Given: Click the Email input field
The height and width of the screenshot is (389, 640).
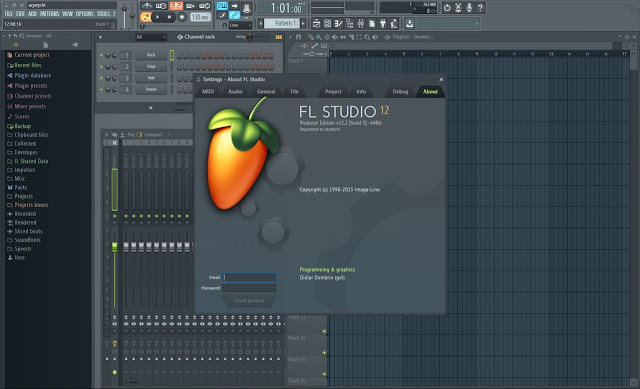Looking at the screenshot, I should (249, 278).
